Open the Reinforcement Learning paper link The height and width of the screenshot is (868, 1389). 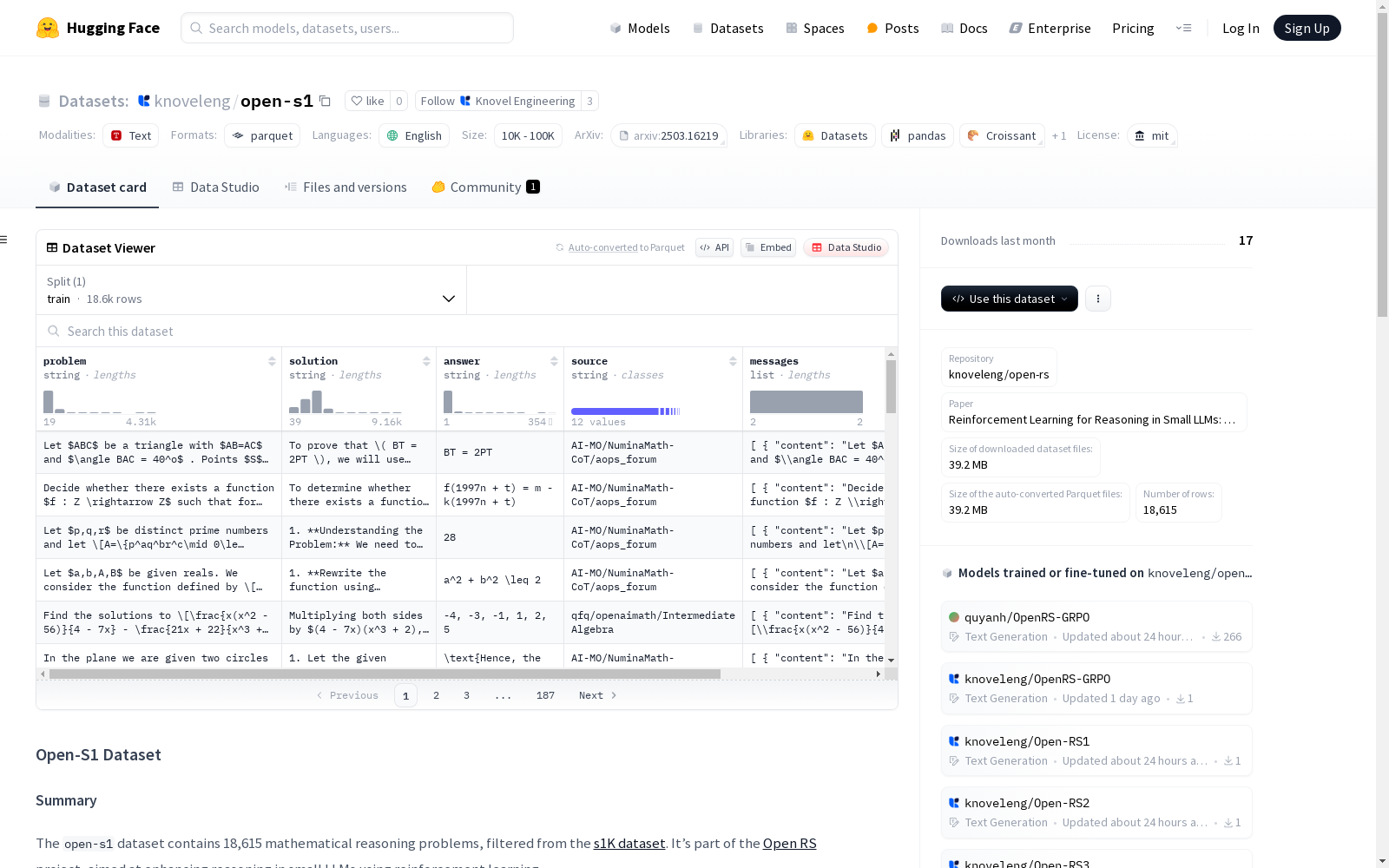[x=1094, y=412]
